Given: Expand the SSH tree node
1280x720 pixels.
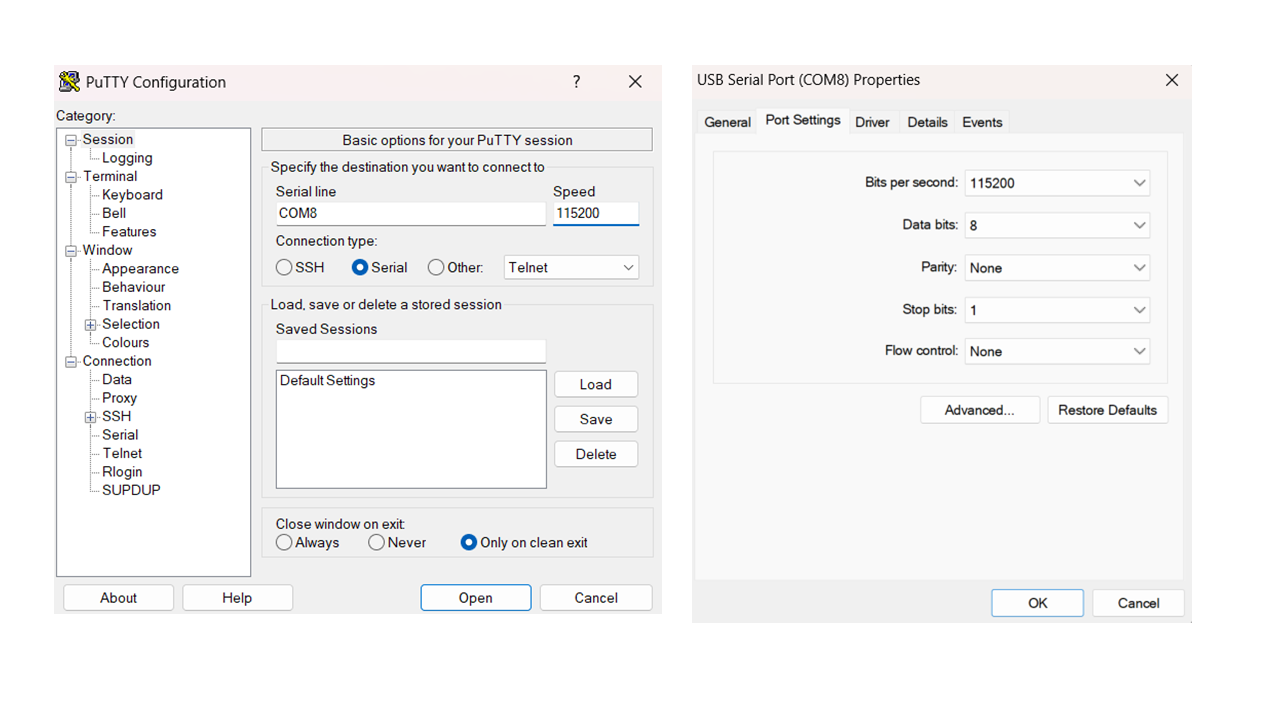Looking at the screenshot, I should 91,417.
